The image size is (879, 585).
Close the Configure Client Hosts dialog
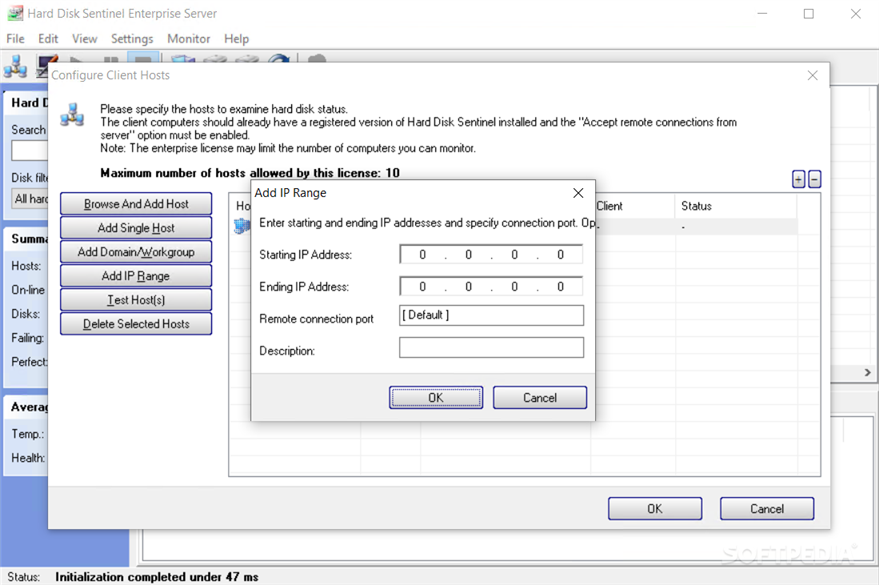click(812, 75)
